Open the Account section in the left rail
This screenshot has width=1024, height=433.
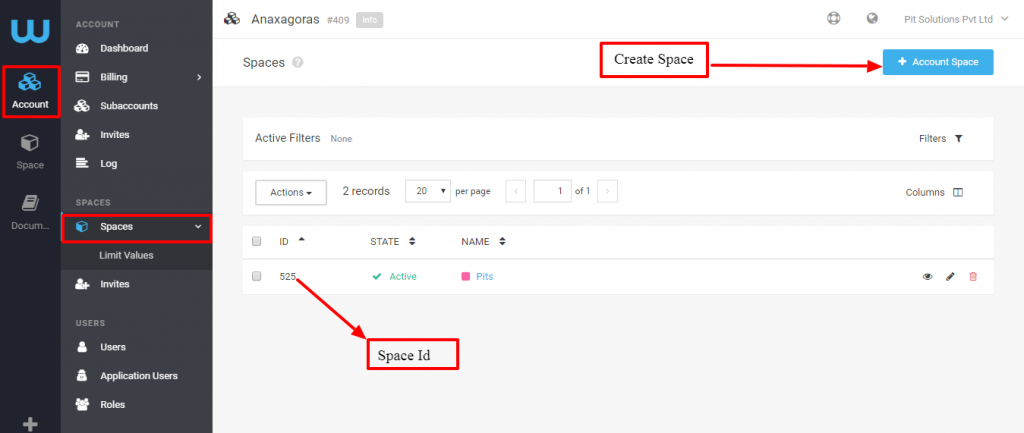tap(30, 91)
